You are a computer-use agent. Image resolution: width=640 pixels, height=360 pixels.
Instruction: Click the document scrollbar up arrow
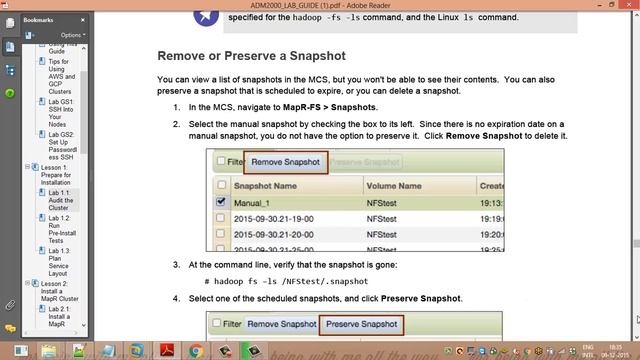pos(636,15)
